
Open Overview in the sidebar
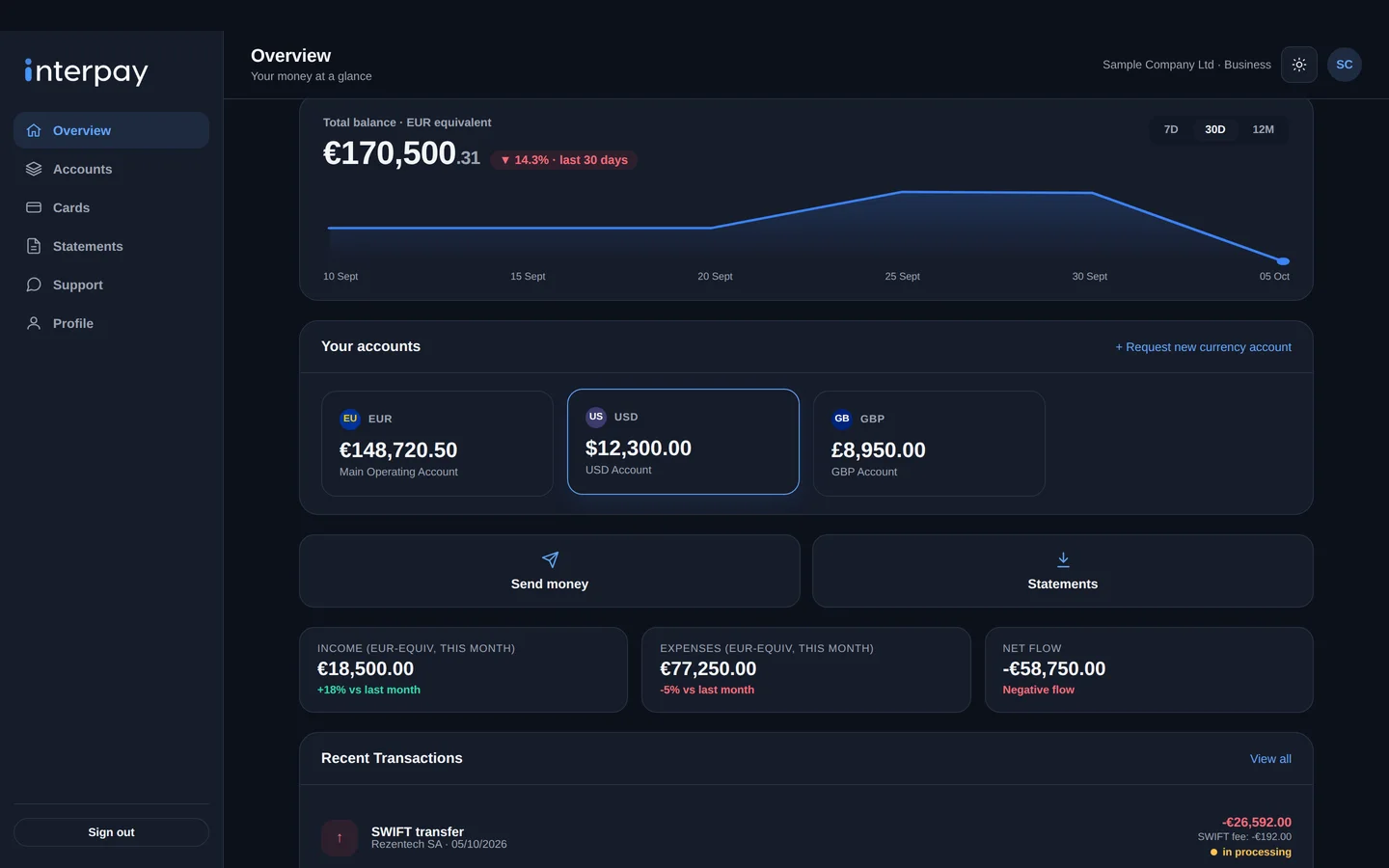[x=111, y=130]
